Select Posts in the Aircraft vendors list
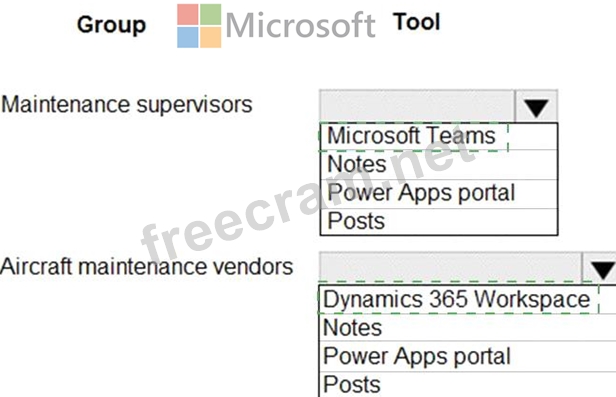The image size is (616, 397). coord(468,384)
